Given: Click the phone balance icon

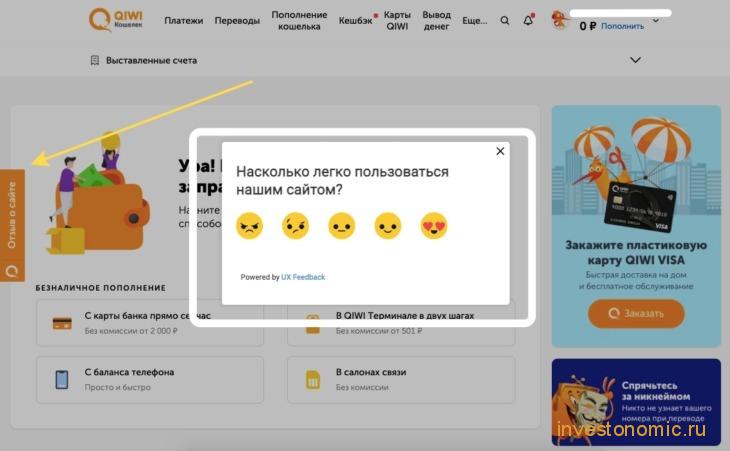Looking at the screenshot, I should click(62, 379).
